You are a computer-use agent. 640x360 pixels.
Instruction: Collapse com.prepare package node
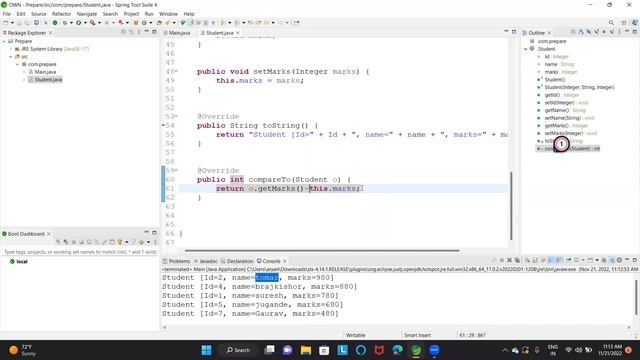(x=18, y=64)
